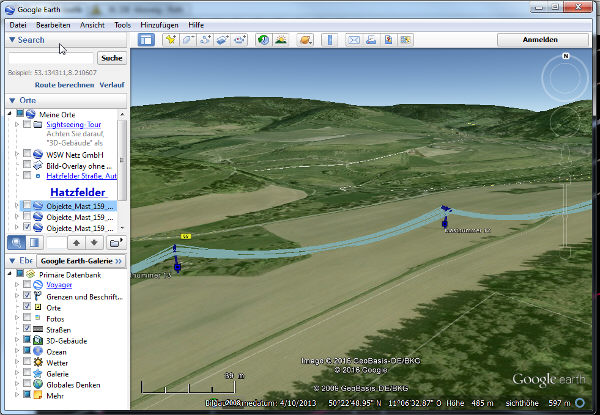600x415 pixels.
Task: Move the selected place up with the arrow
Action: point(76,242)
